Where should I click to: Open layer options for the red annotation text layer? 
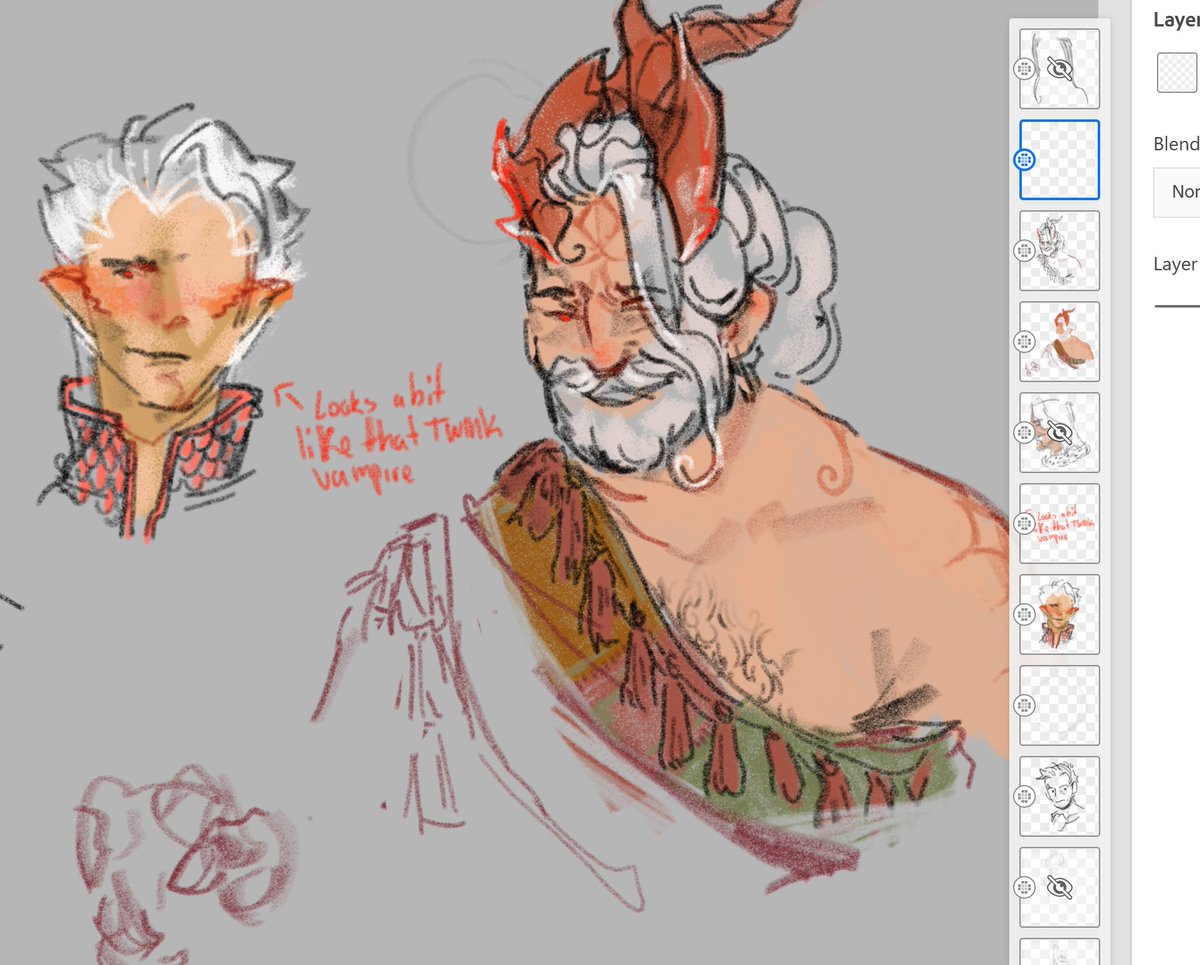coord(1024,521)
